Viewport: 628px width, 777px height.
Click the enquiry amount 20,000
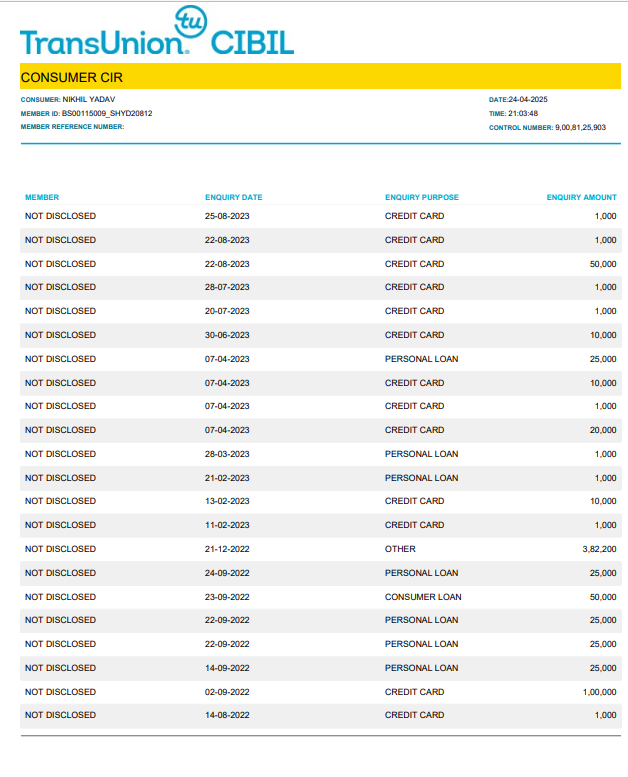pyautogui.click(x=603, y=430)
